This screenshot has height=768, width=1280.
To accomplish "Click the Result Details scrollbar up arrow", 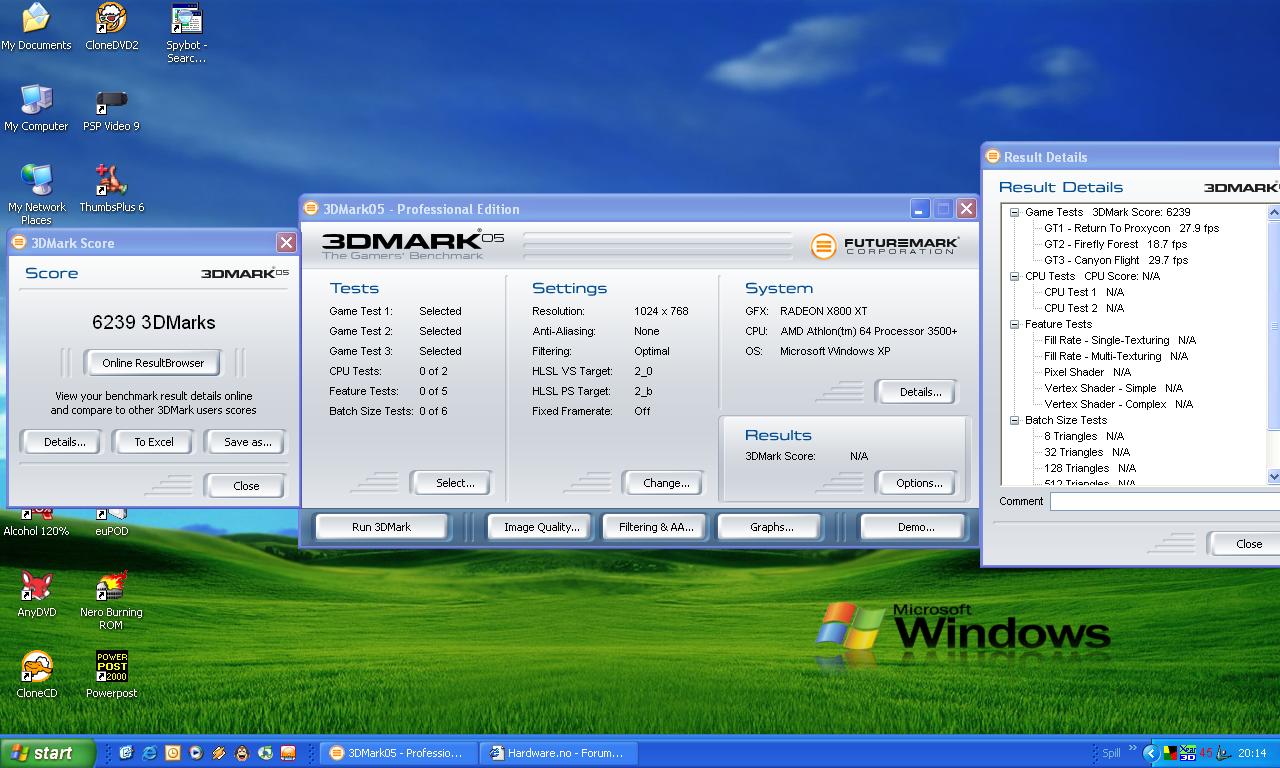I will [1274, 212].
